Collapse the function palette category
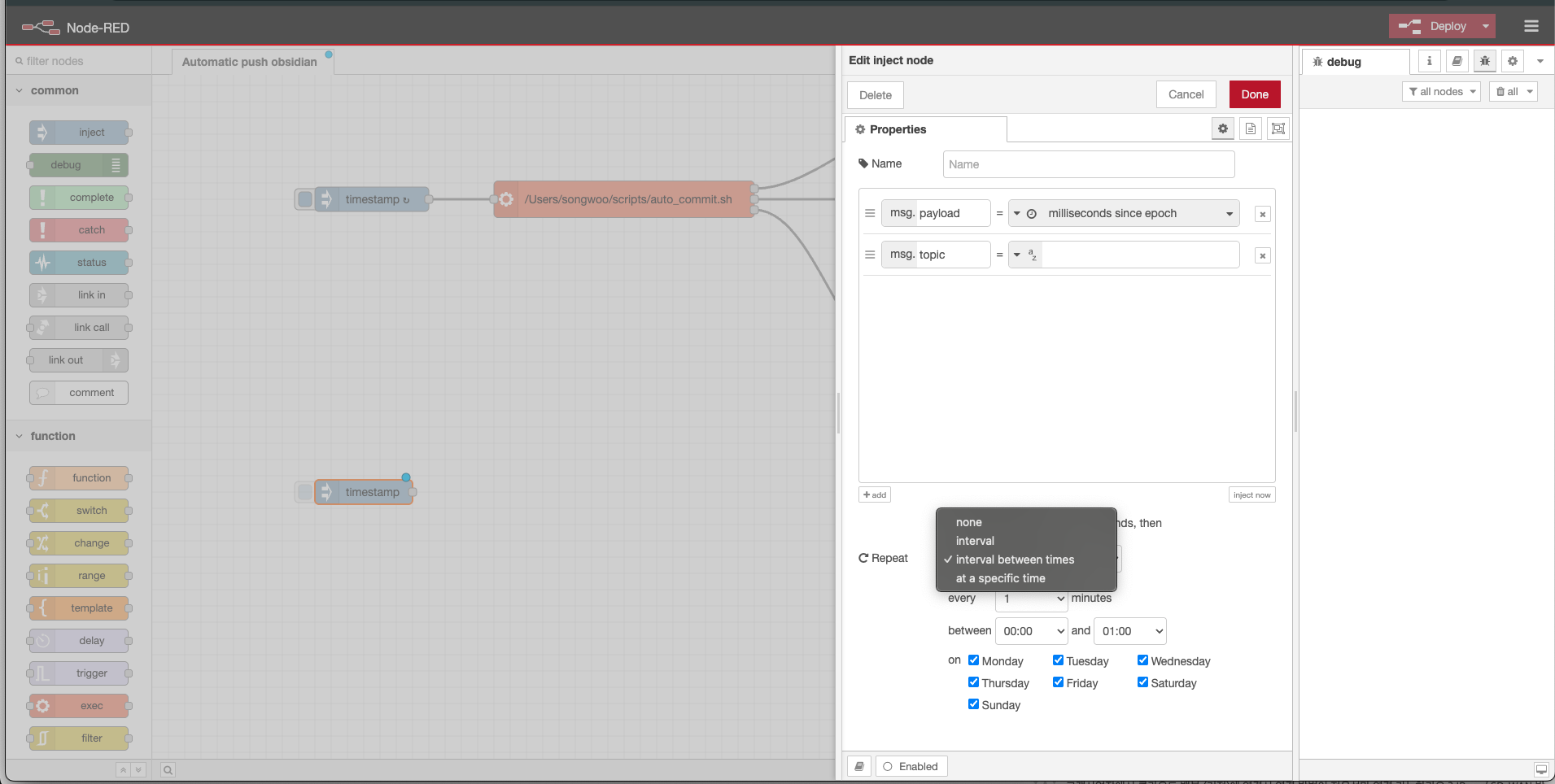This screenshot has height=784, width=1555. (x=78, y=436)
